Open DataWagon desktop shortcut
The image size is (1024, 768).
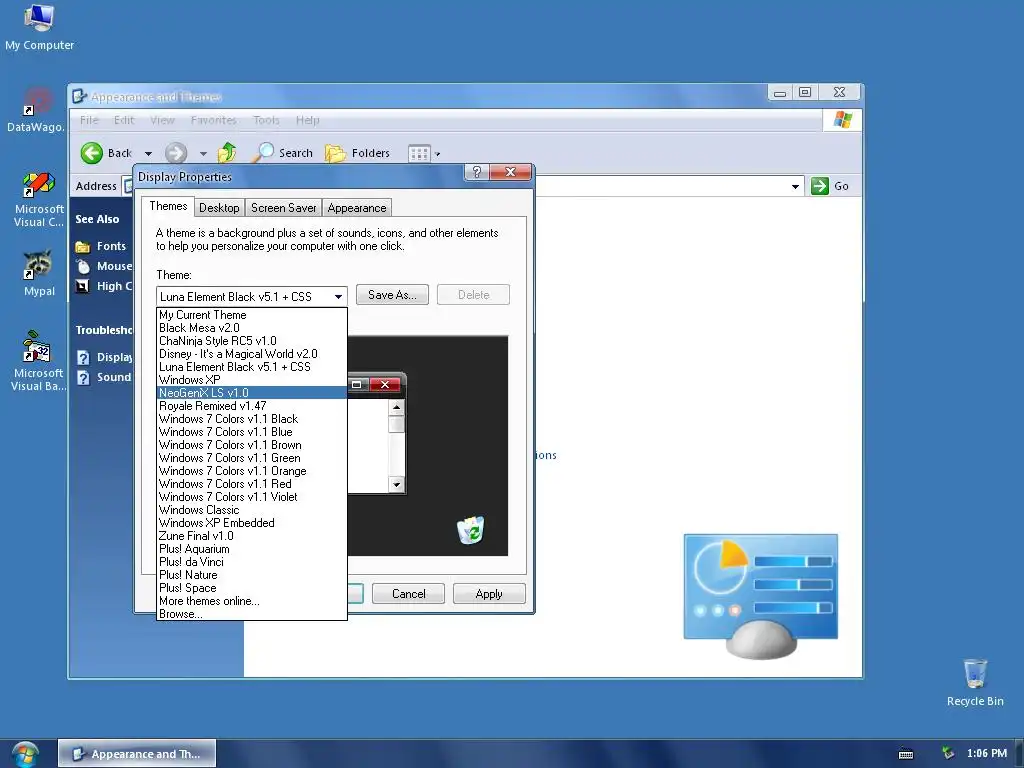tap(37, 110)
